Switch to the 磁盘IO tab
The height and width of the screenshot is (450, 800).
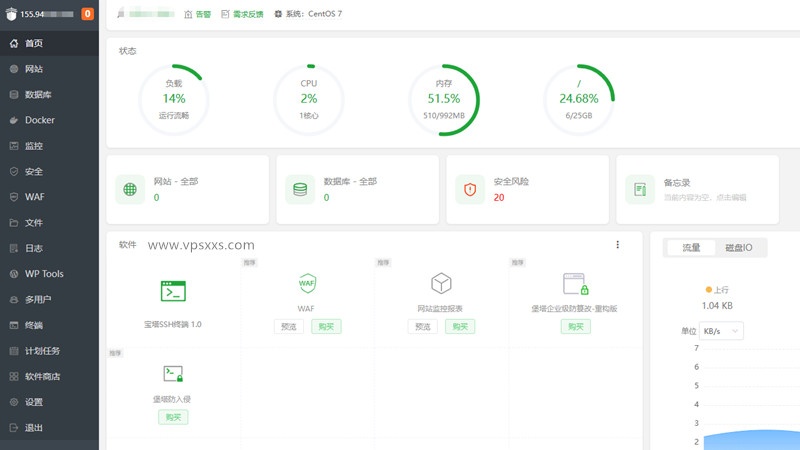pos(738,247)
